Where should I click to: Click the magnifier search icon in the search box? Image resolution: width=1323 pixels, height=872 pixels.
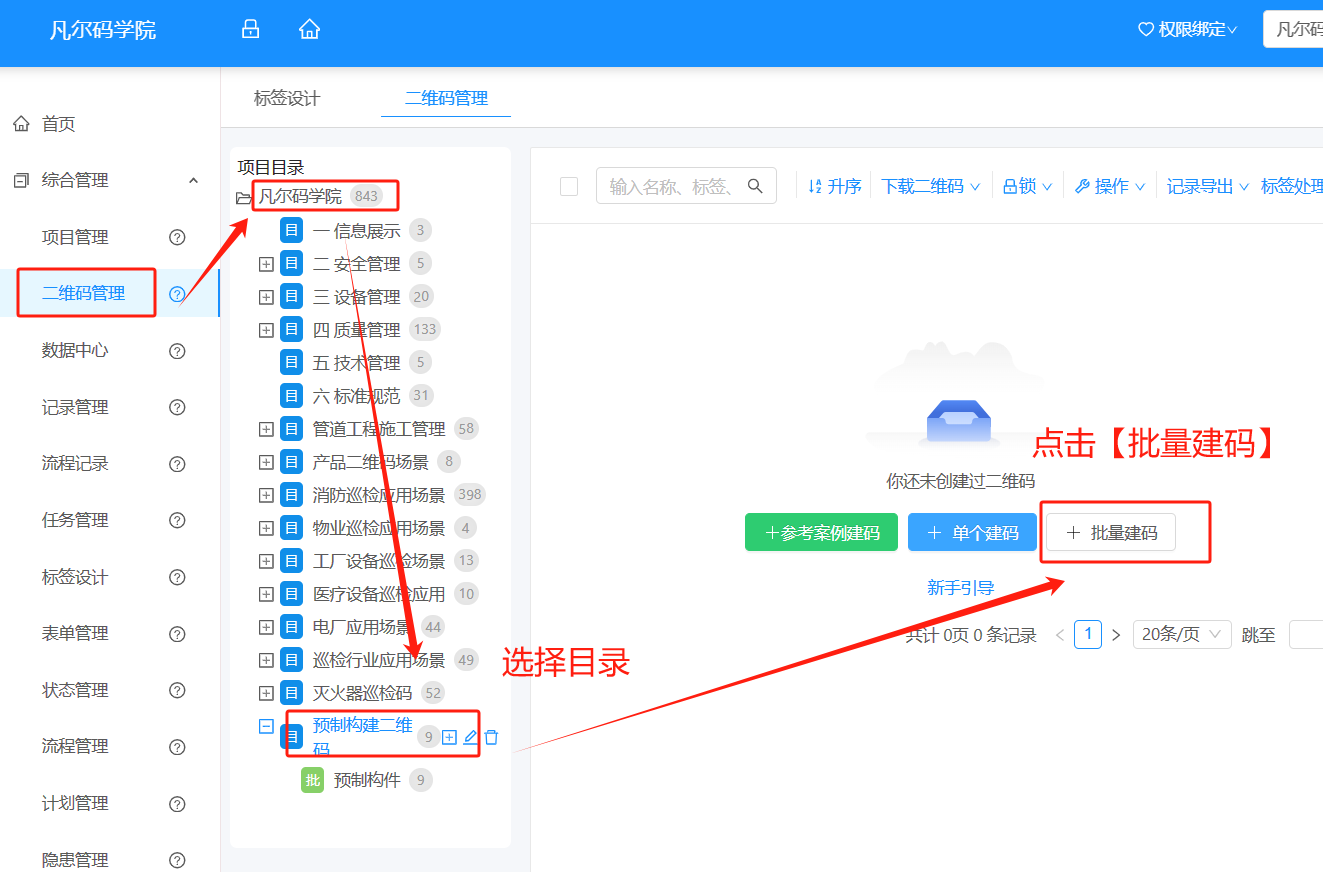pyautogui.click(x=756, y=185)
